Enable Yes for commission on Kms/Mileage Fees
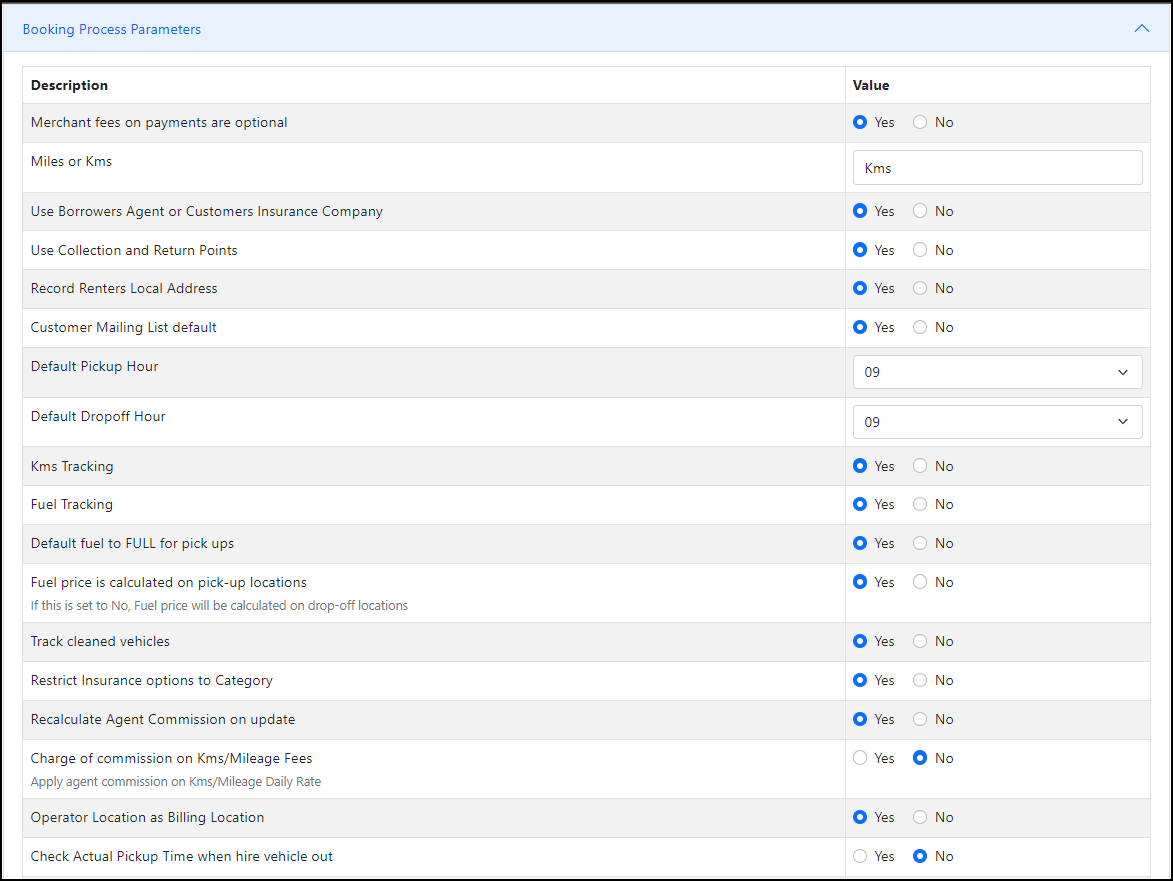This screenshot has height=881, width=1173. [x=860, y=758]
